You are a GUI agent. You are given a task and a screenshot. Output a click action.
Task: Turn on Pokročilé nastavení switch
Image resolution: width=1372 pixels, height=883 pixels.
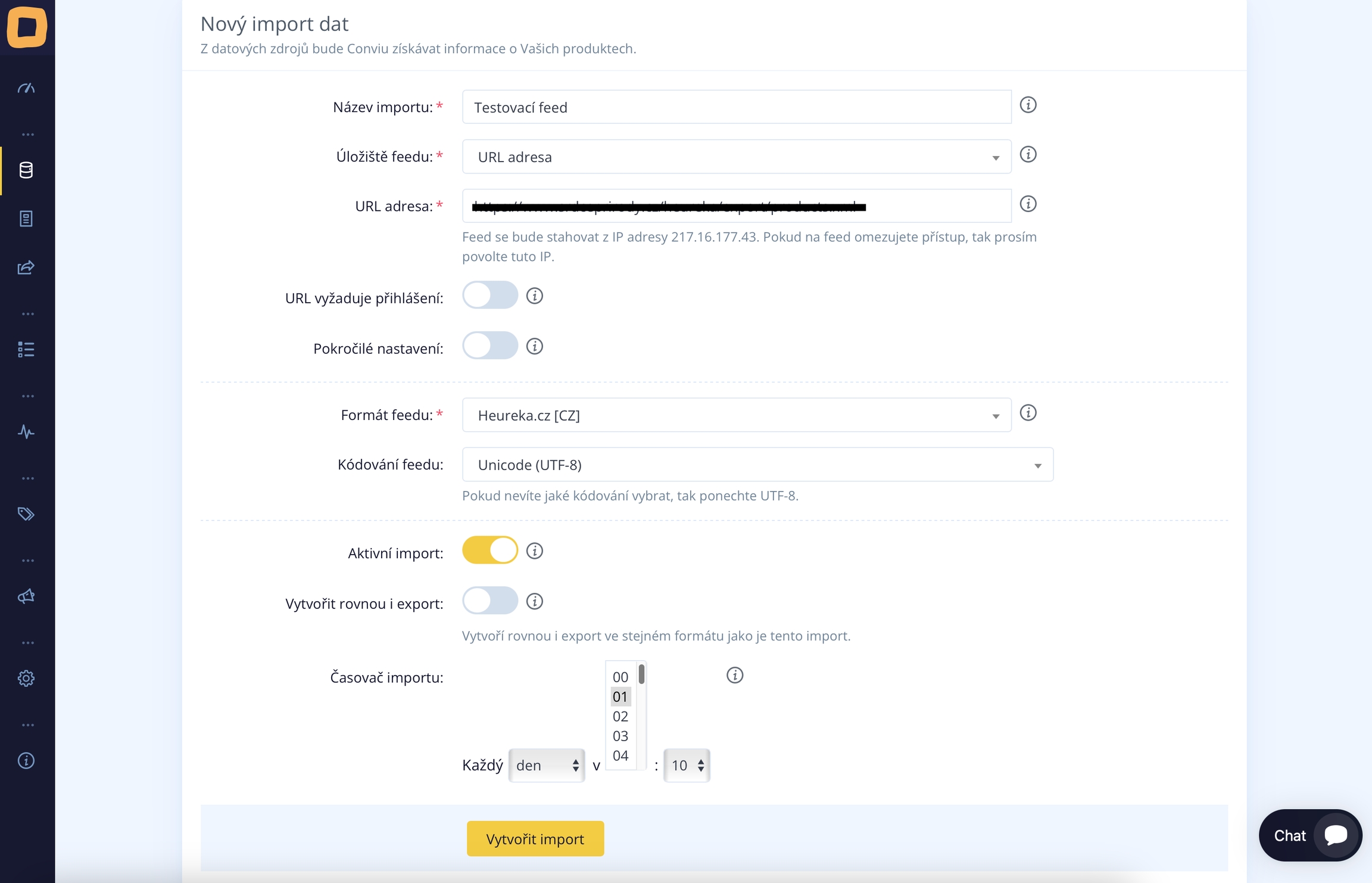pyautogui.click(x=489, y=346)
